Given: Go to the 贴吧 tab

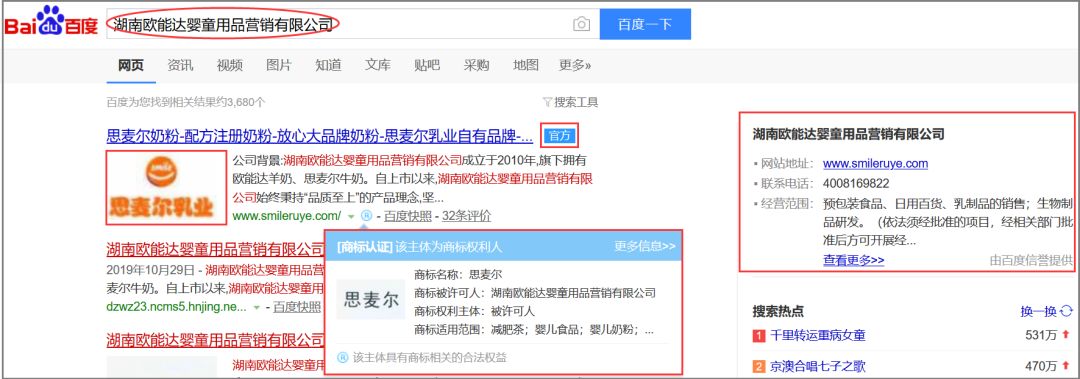Looking at the screenshot, I should pos(427,65).
